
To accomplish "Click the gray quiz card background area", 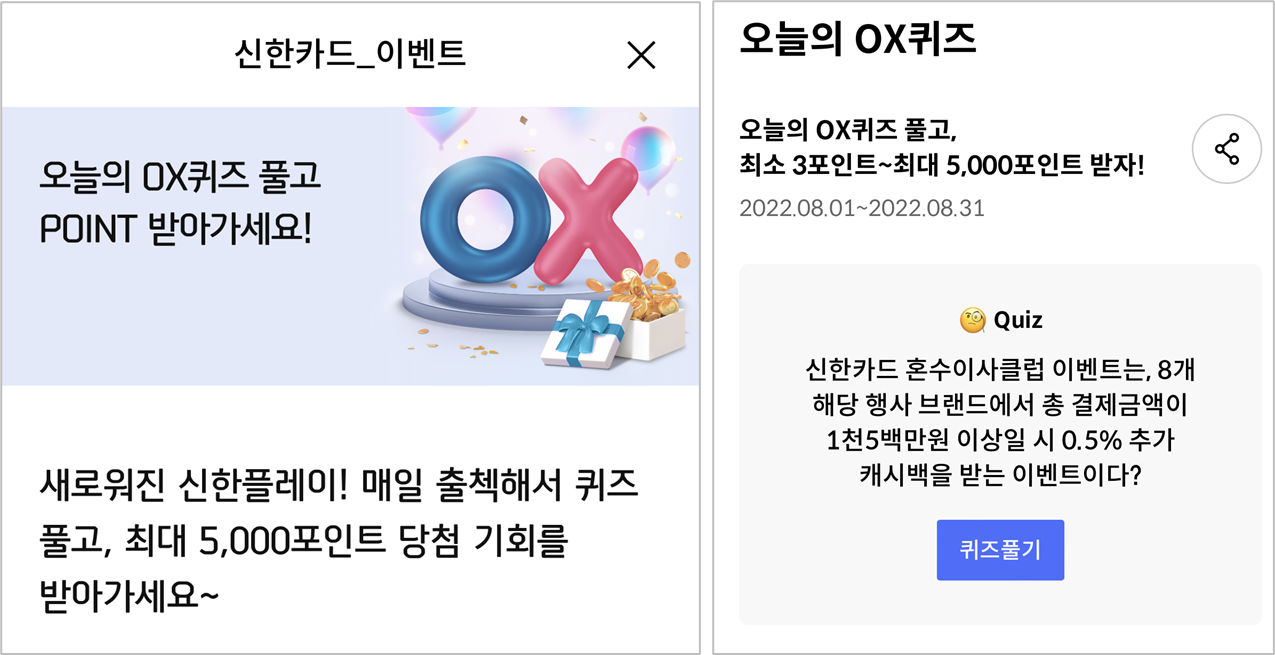I will tap(1000, 444).
